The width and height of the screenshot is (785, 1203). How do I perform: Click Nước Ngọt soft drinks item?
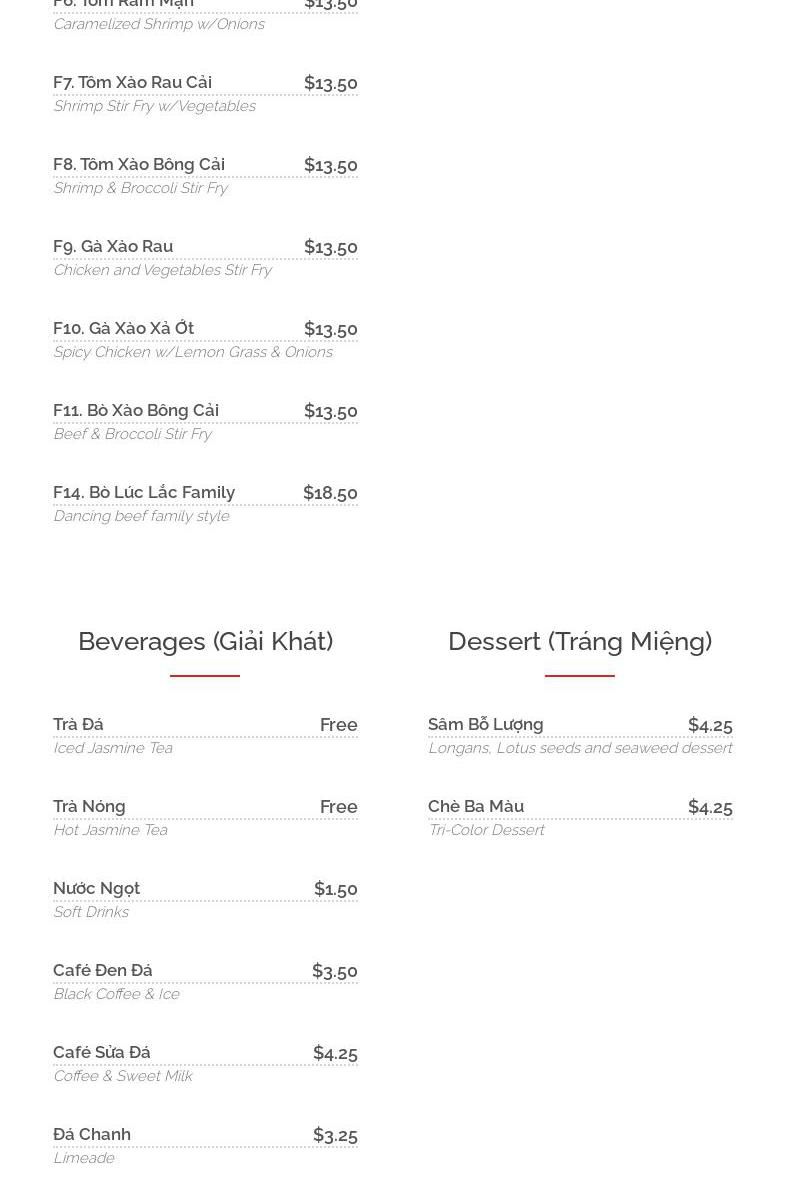[96, 888]
